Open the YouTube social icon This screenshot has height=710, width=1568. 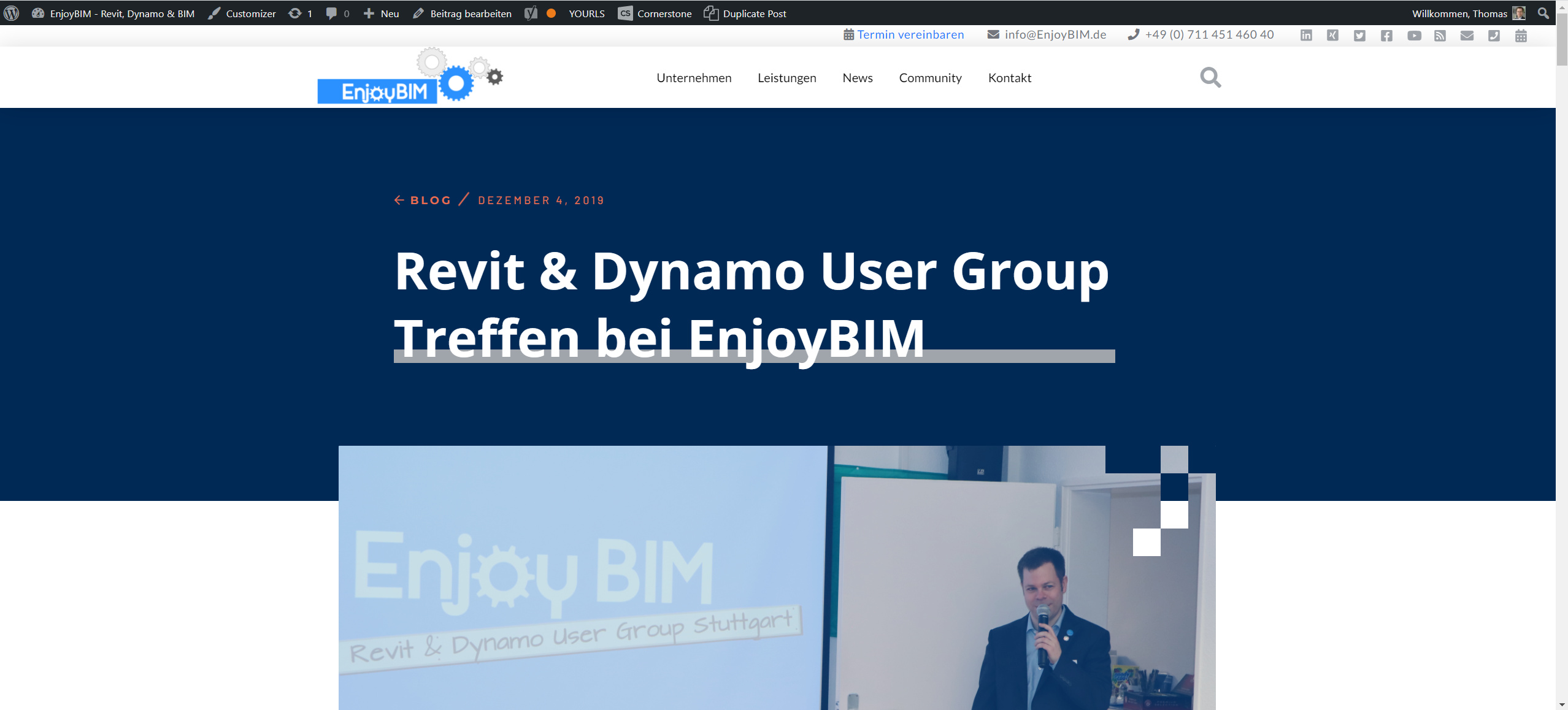point(1414,36)
